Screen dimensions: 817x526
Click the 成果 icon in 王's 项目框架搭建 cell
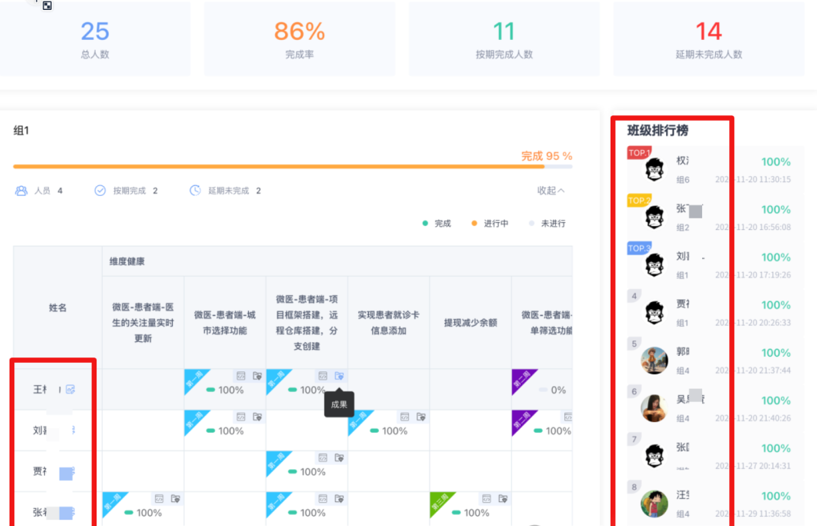coord(340,376)
